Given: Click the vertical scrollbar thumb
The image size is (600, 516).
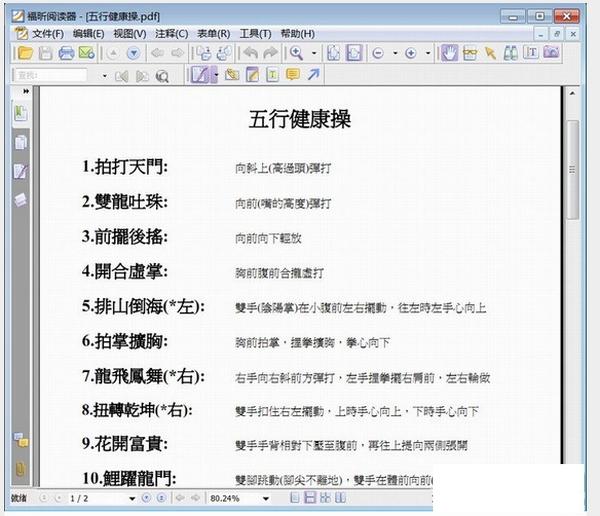Looking at the screenshot, I should pyautogui.click(x=572, y=170).
